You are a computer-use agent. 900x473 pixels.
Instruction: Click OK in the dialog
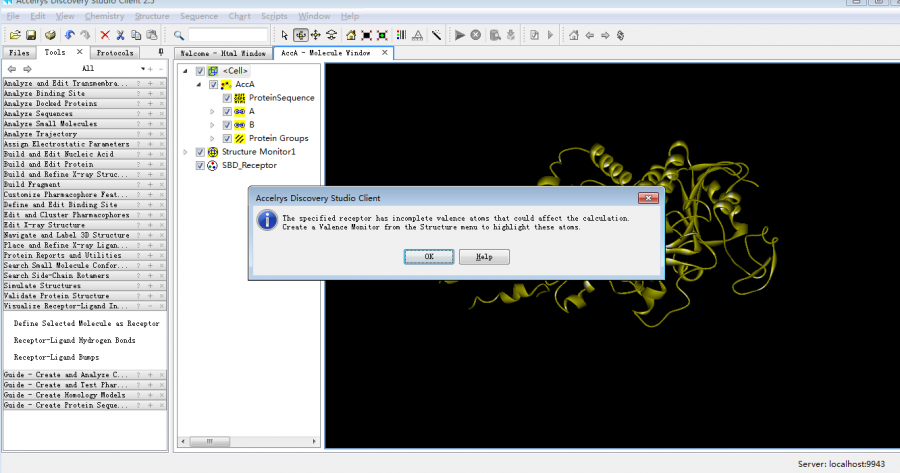(x=429, y=257)
